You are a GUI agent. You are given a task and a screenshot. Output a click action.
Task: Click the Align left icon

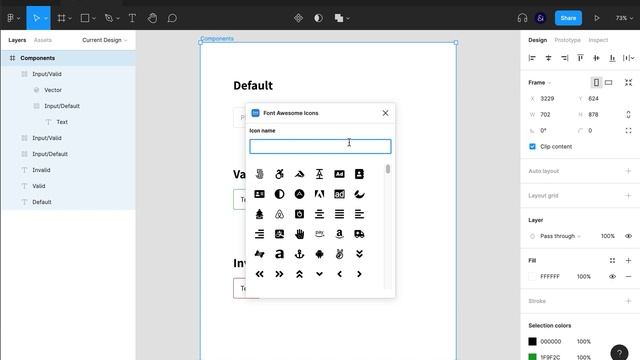click(x=532, y=58)
